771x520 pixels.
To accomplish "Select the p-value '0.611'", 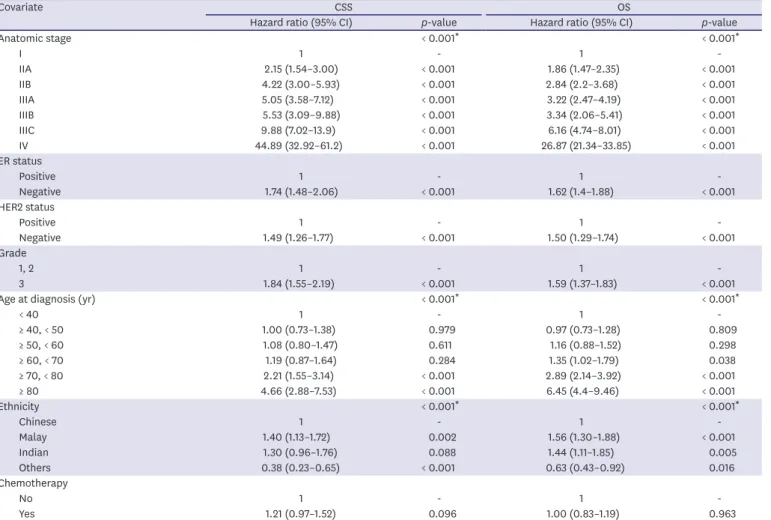I will (440, 345).
